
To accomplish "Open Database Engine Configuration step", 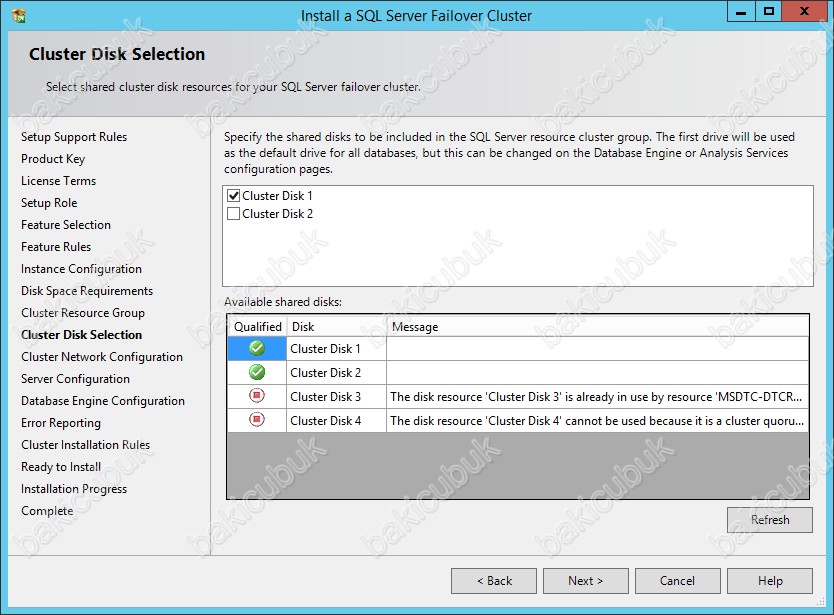I will pos(103,401).
